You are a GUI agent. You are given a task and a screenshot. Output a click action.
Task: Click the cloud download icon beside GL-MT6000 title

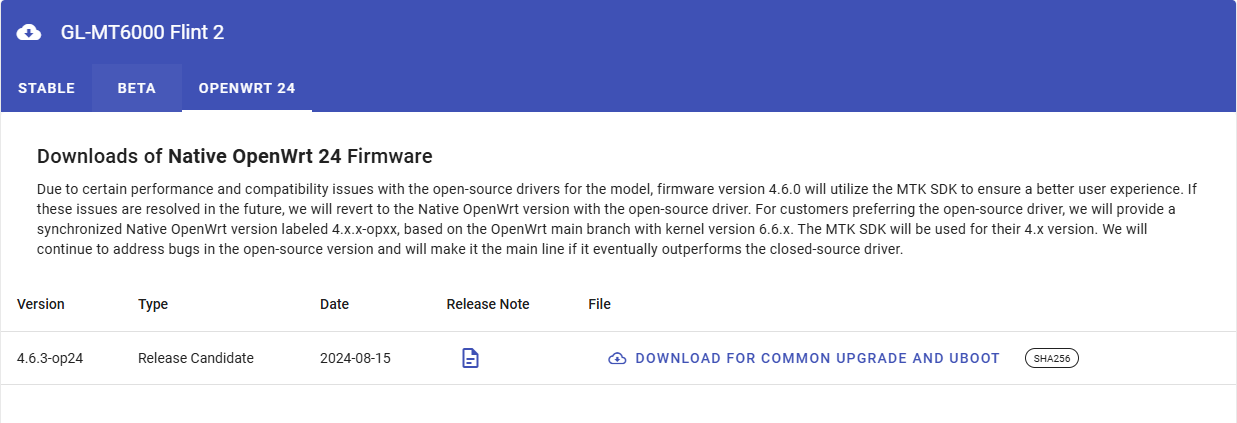(x=30, y=32)
